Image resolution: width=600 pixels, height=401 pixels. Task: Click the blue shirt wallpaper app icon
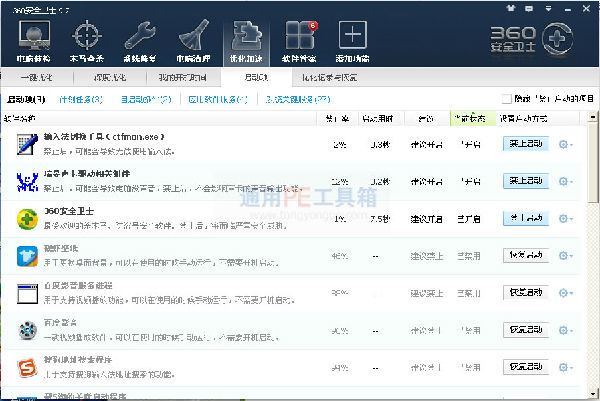(x=27, y=256)
